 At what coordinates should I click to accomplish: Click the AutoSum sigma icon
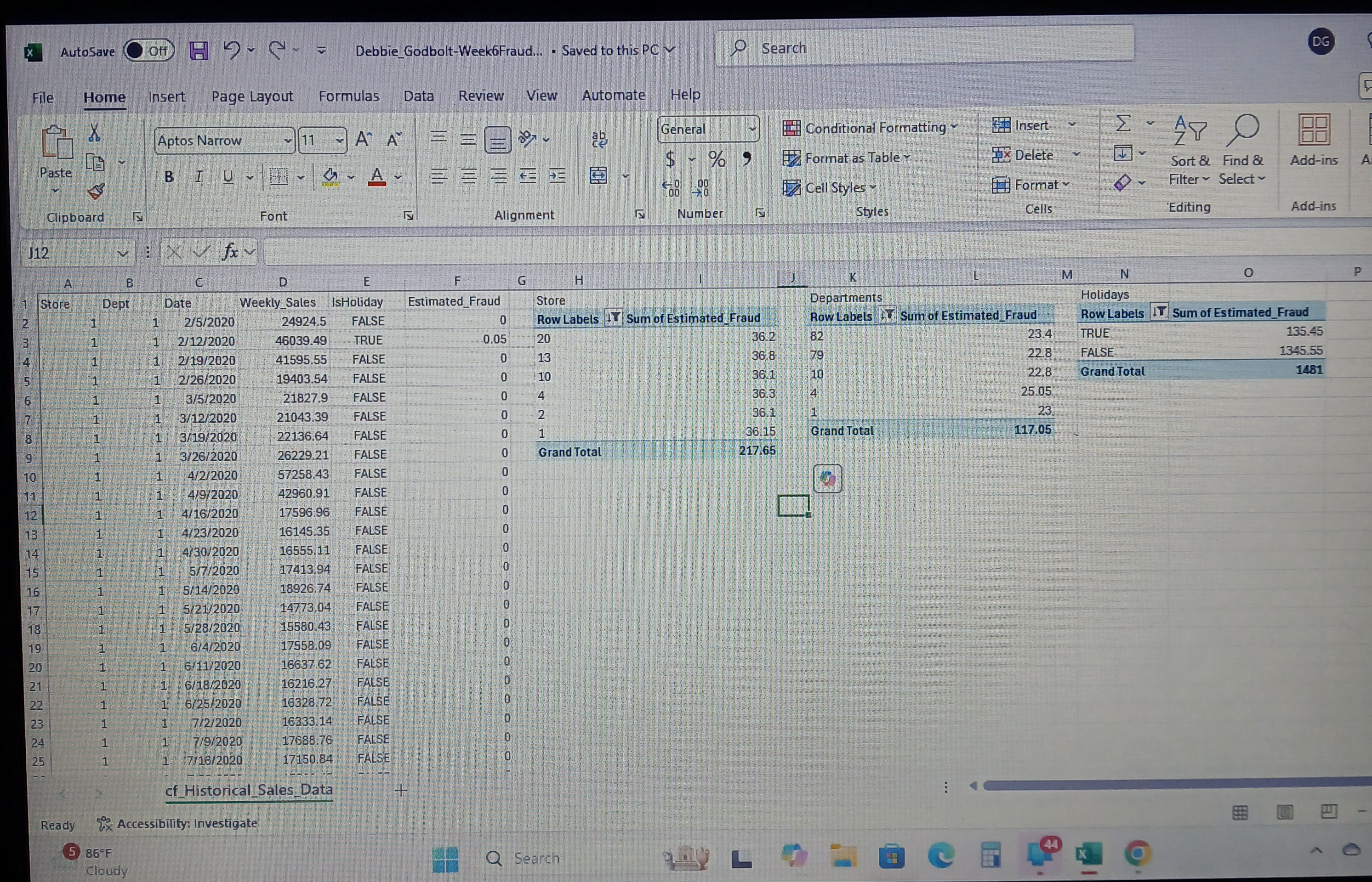(x=1124, y=123)
